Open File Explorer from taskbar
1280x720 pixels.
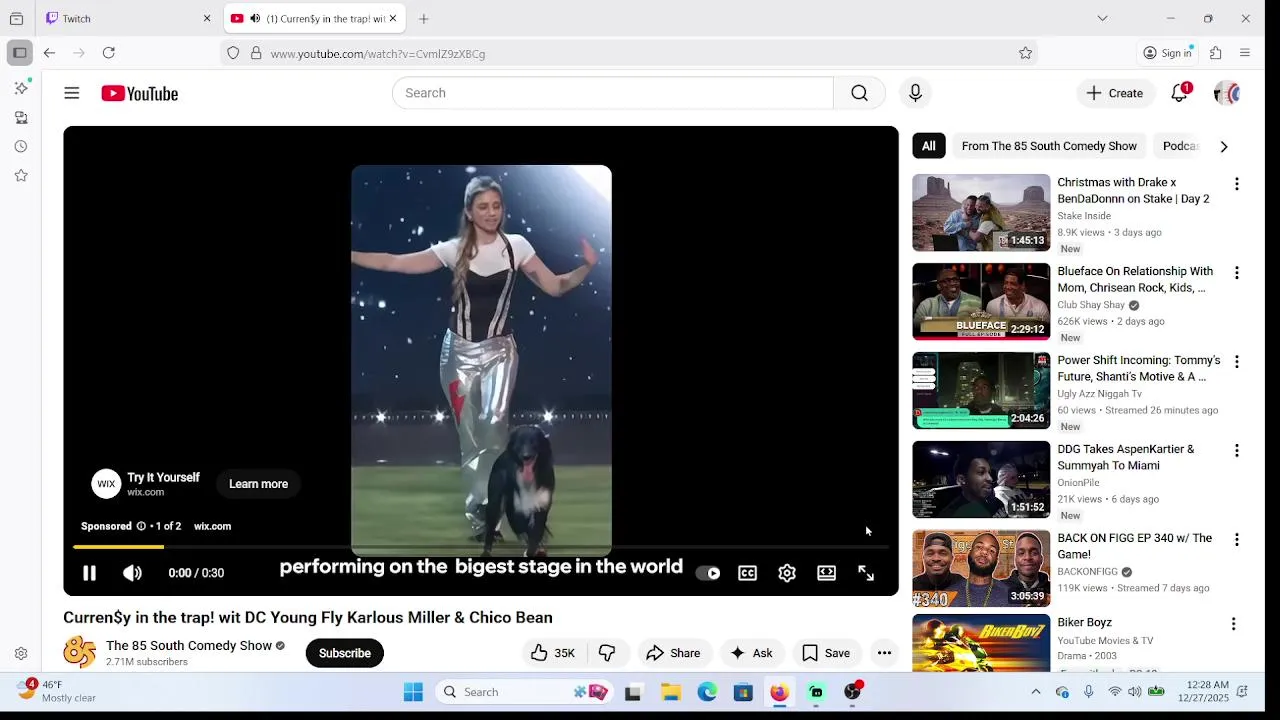tap(671, 692)
